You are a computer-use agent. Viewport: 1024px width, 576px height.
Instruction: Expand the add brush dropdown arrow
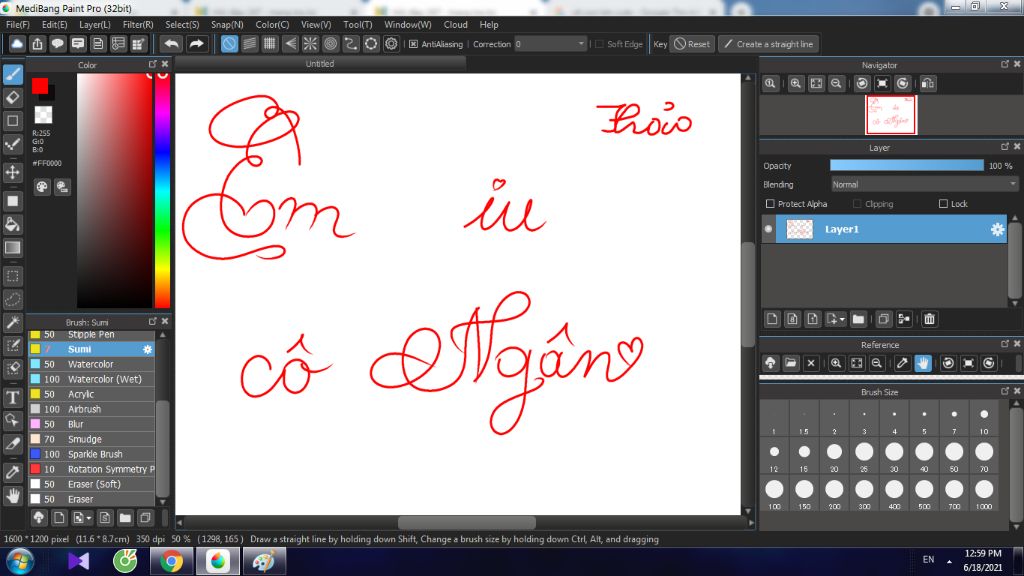pyautogui.click(x=89, y=518)
